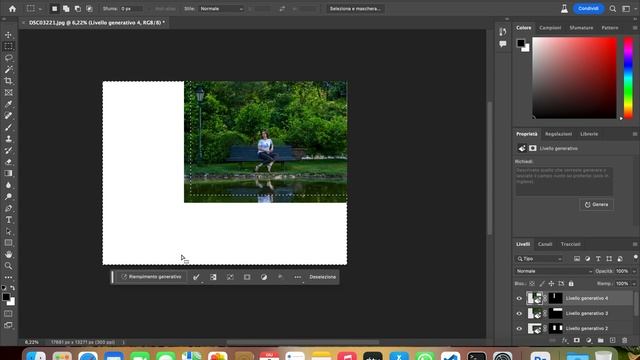Select the Move tool
Image resolution: width=640 pixels, height=360 pixels.
8,35
